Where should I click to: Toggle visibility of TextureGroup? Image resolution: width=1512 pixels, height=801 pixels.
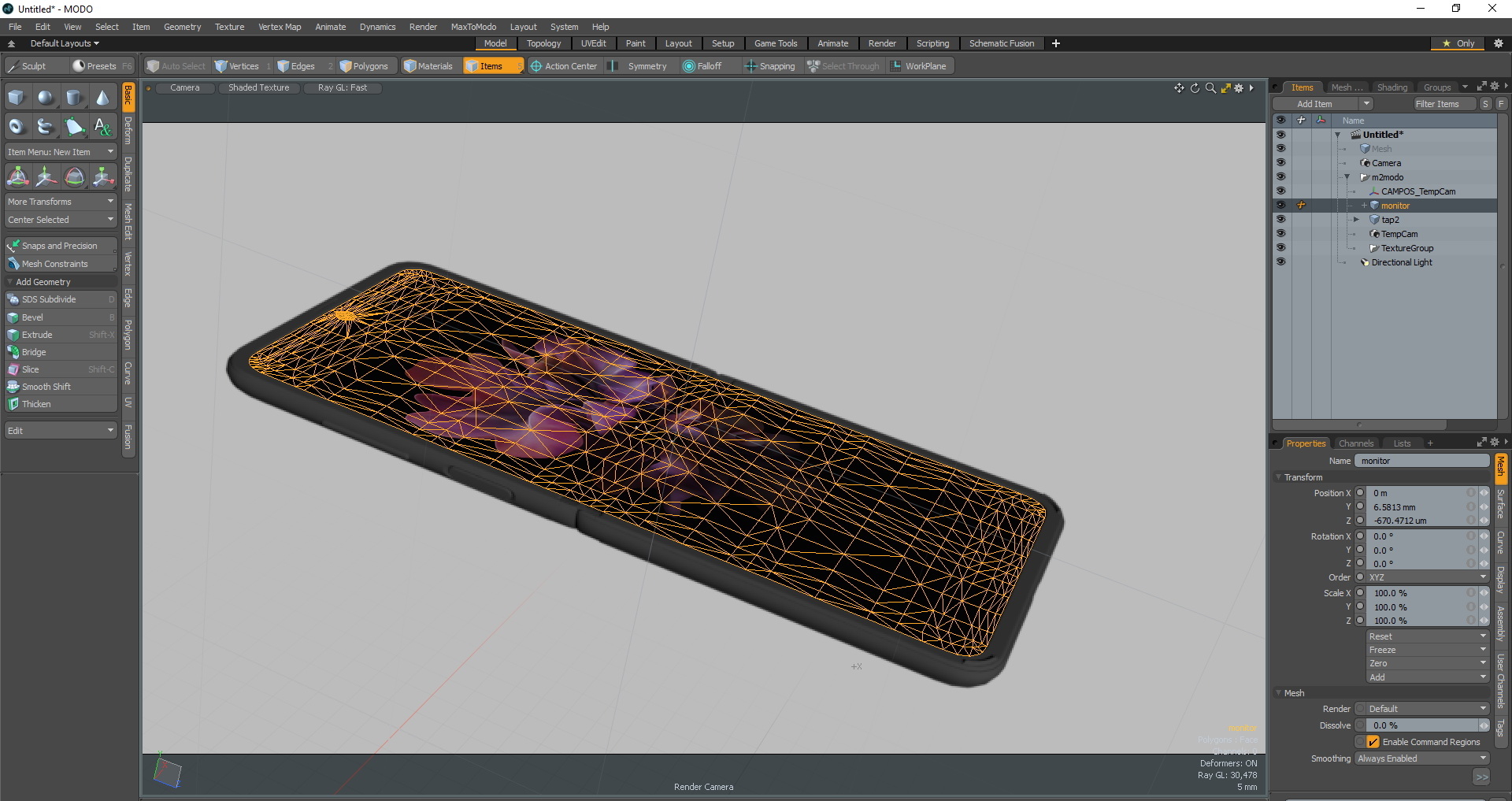tap(1280, 248)
